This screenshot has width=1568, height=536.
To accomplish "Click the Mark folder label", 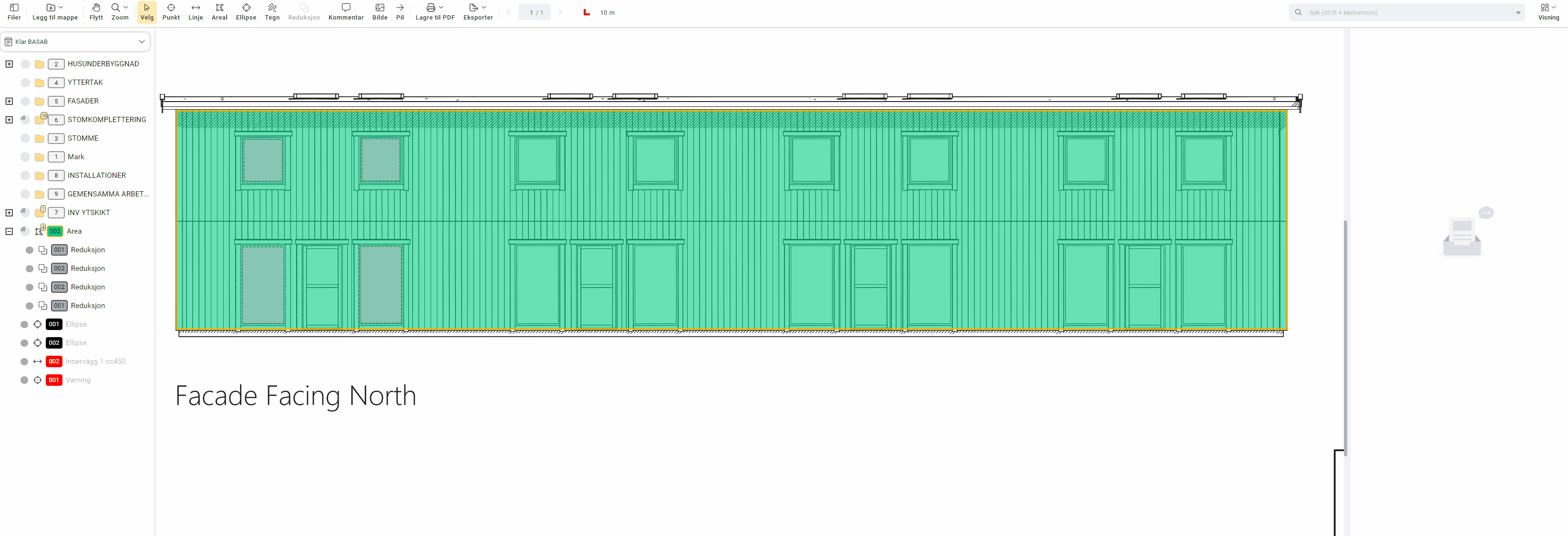I will click(x=76, y=157).
